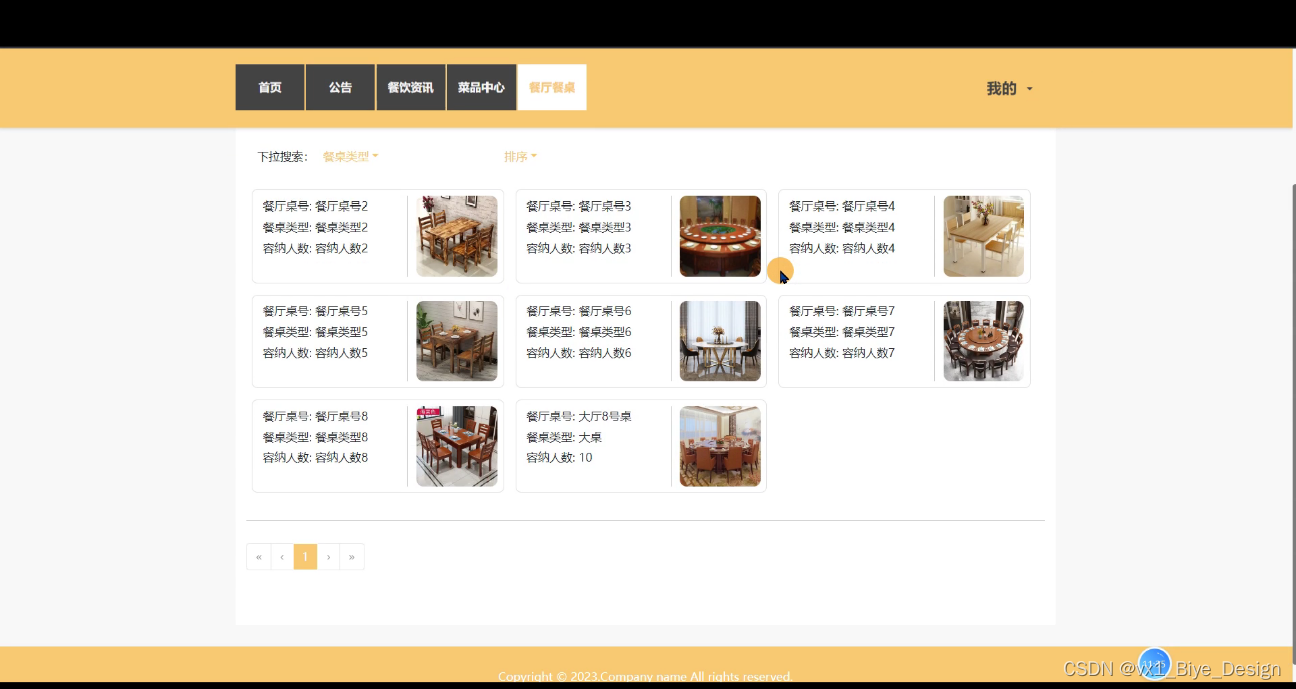Click the text 餐厅桌号: 餐厅桌号5

point(315,311)
